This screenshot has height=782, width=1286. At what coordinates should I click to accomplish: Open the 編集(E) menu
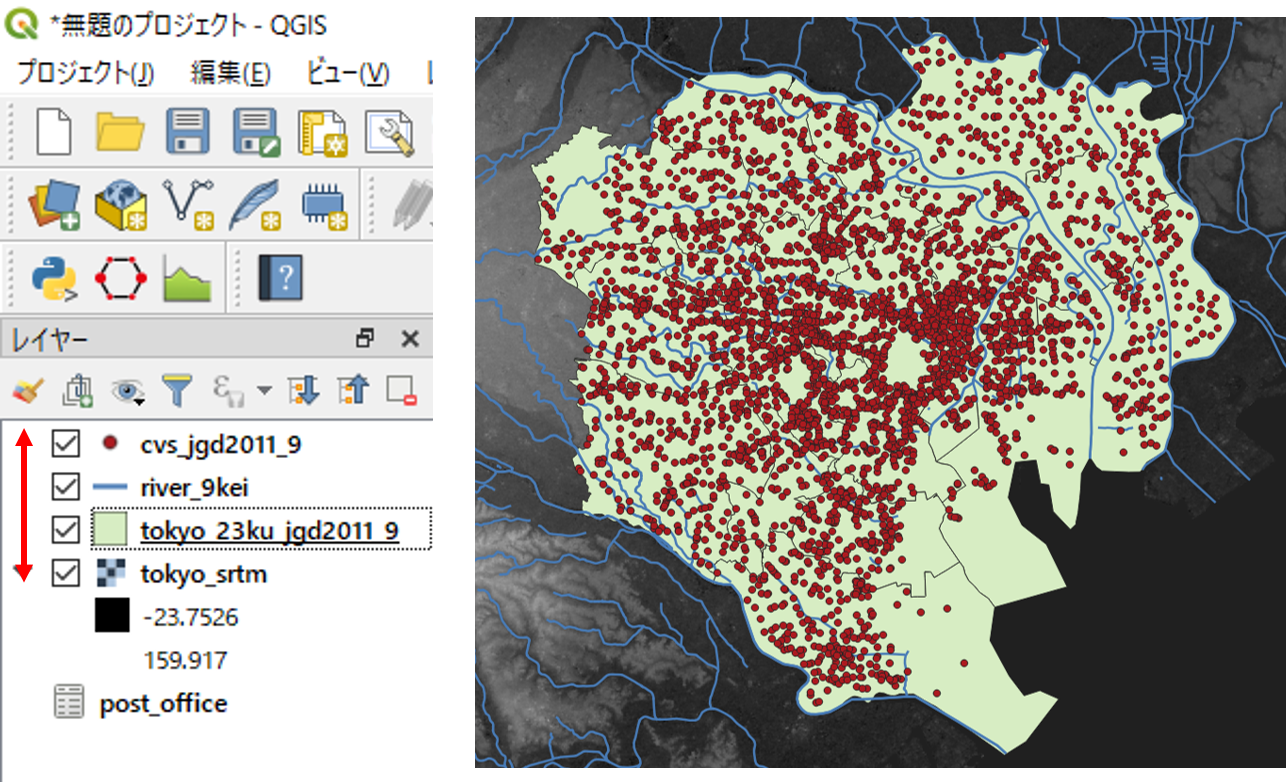tap(231, 72)
